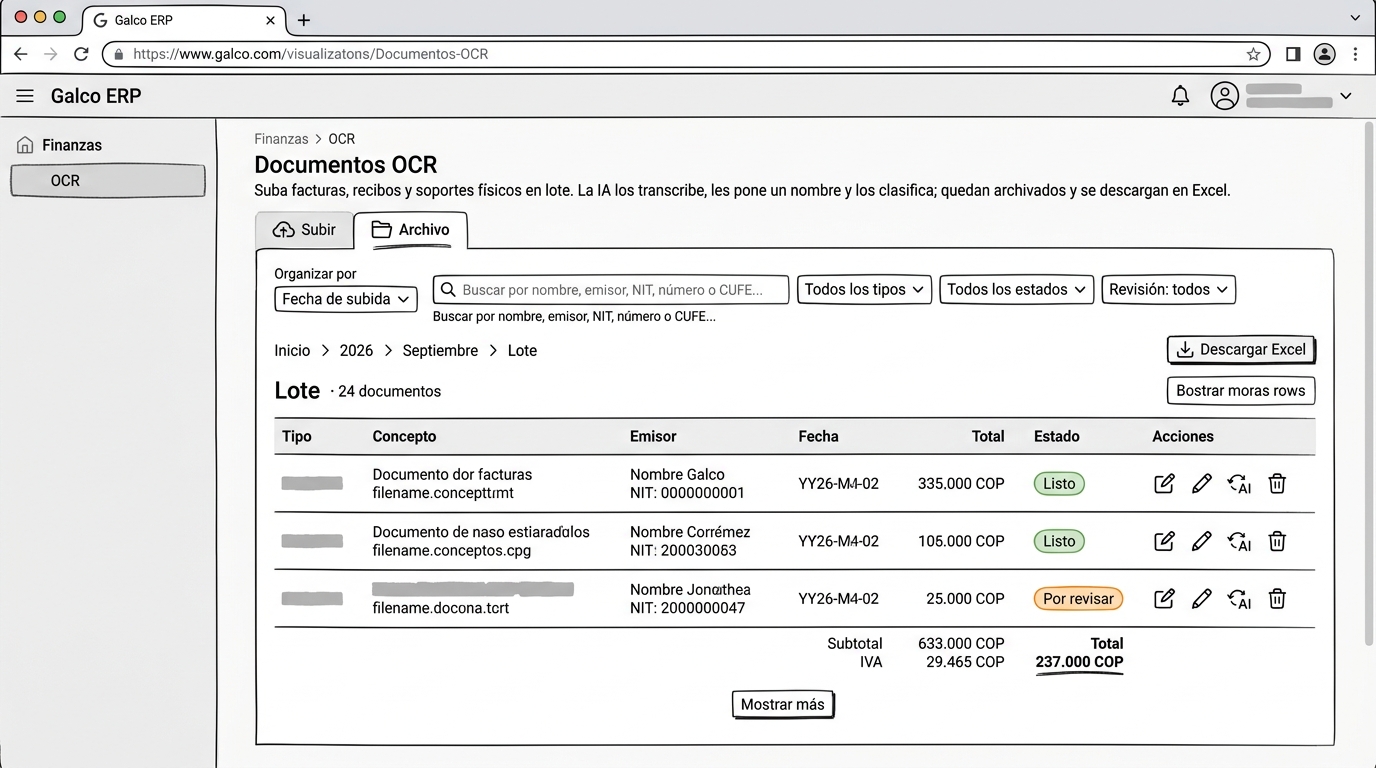
Task: Open a new browser tab
Action: (x=304, y=20)
